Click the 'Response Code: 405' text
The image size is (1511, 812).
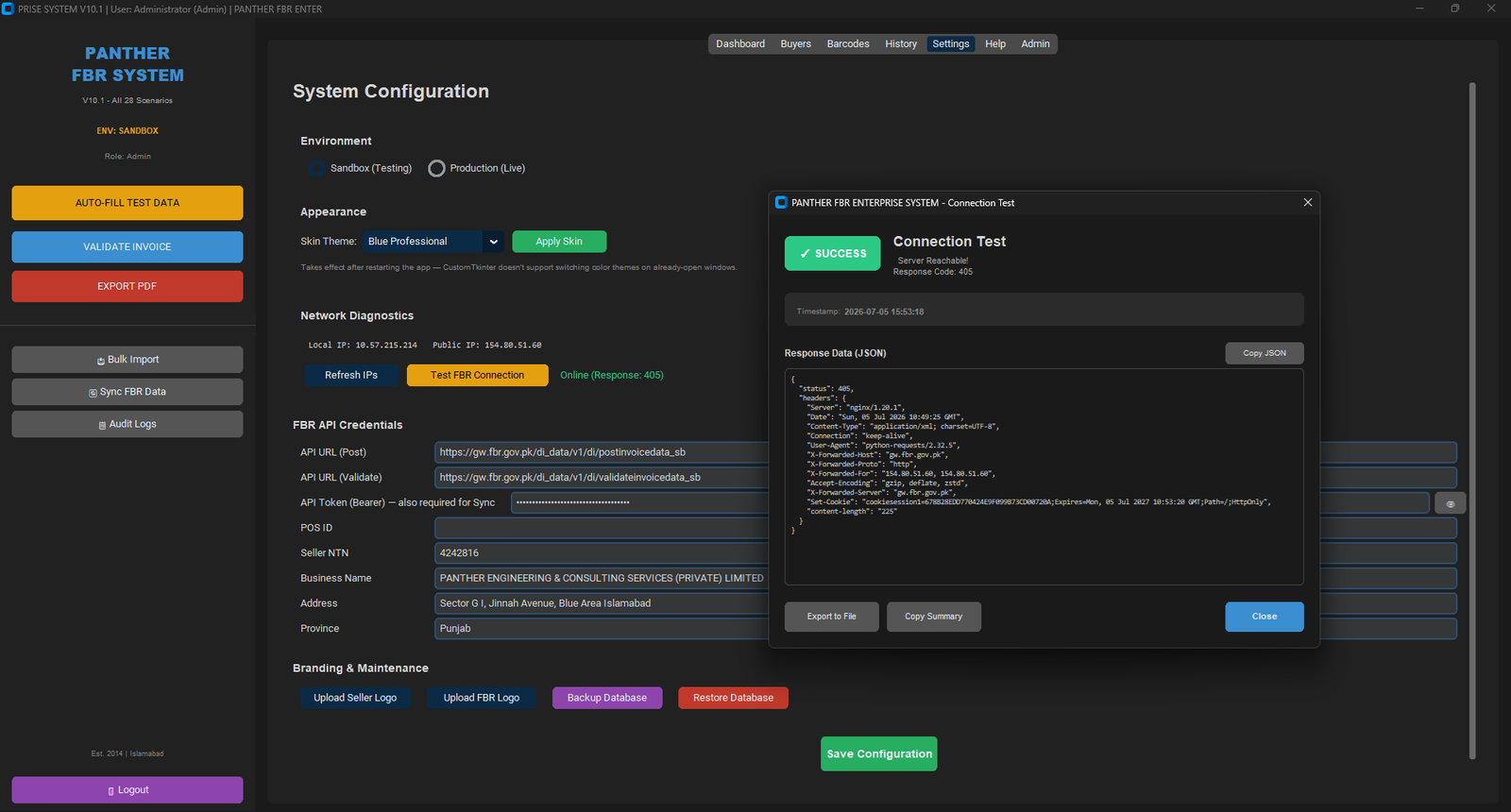pos(933,272)
